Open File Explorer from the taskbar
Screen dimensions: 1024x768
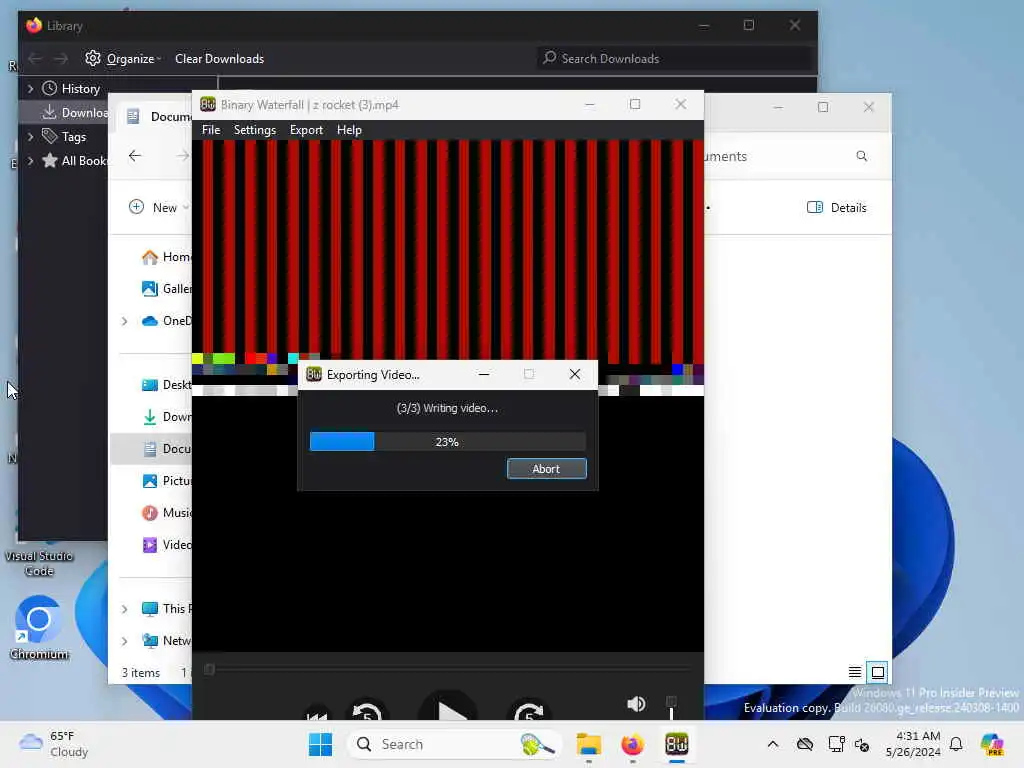click(x=588, y=744)
